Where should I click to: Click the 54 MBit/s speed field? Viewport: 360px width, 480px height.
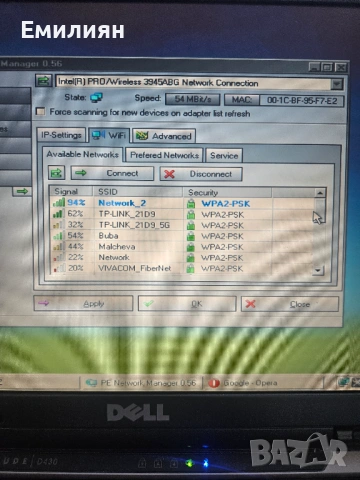coord(193,99)
